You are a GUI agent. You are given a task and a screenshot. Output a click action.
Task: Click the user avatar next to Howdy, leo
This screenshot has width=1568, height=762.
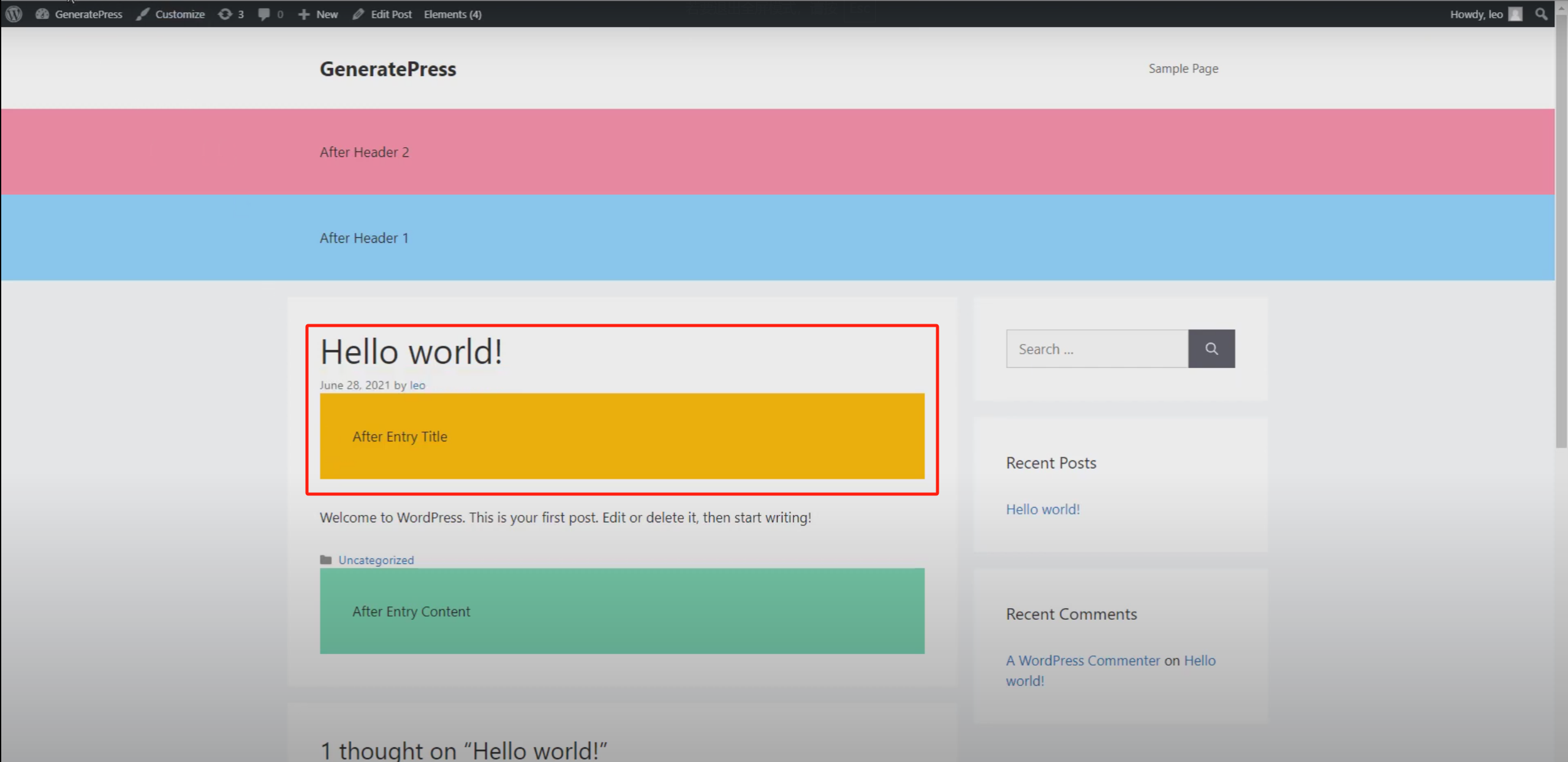click(1515, 13)
